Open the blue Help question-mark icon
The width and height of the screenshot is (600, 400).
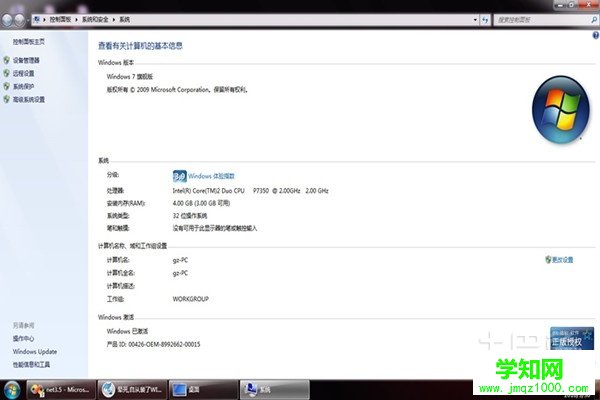tap(596, 35)
